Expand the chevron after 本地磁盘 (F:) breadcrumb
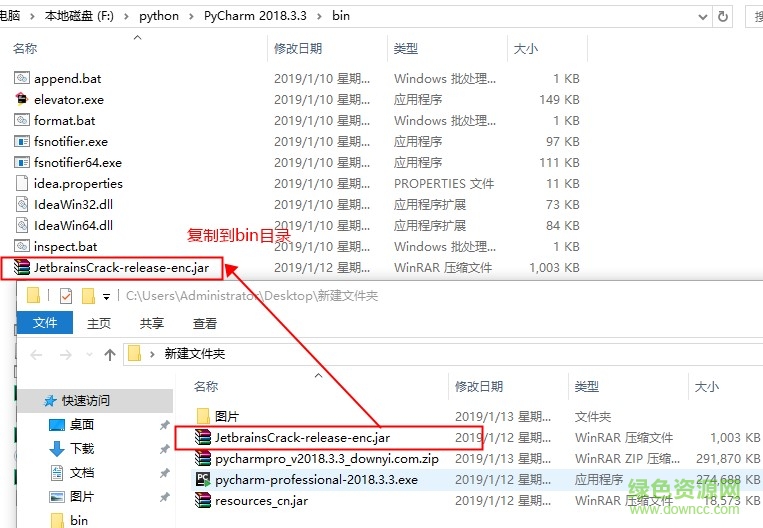The height and width of the screenshot is (528, 763). coord(127,16)
